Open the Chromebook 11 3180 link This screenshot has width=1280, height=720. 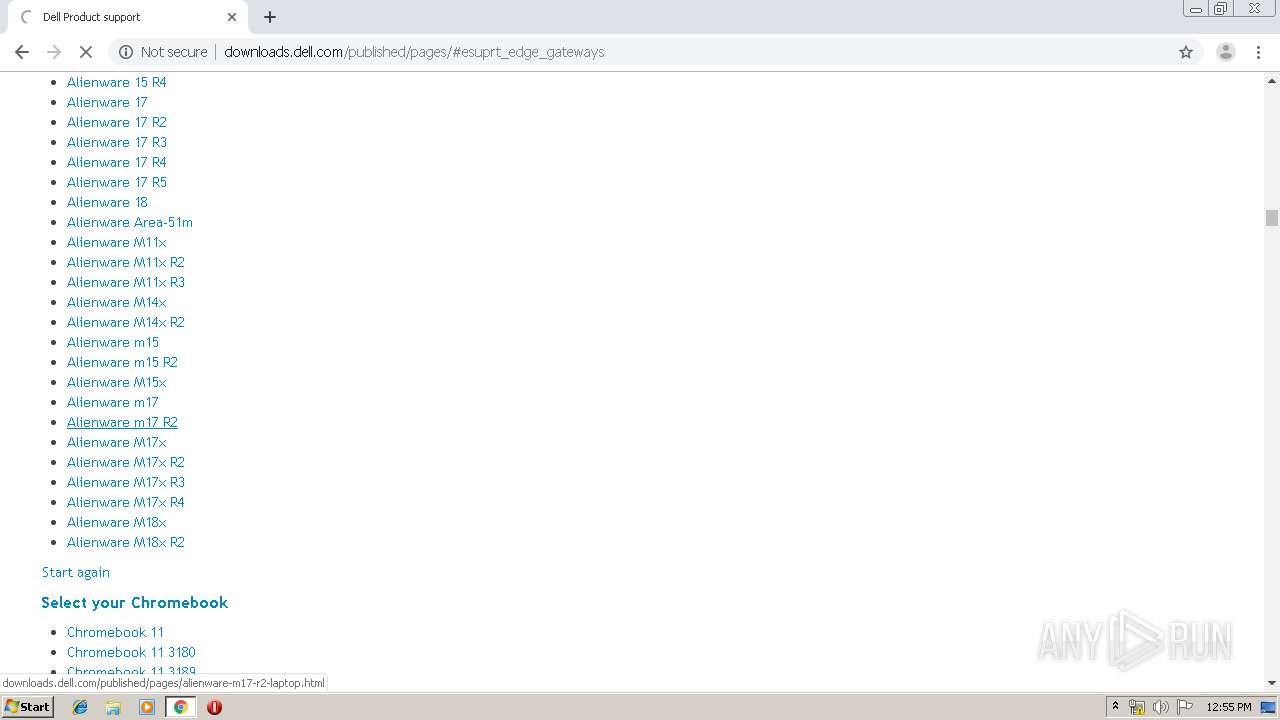(131, 652)
